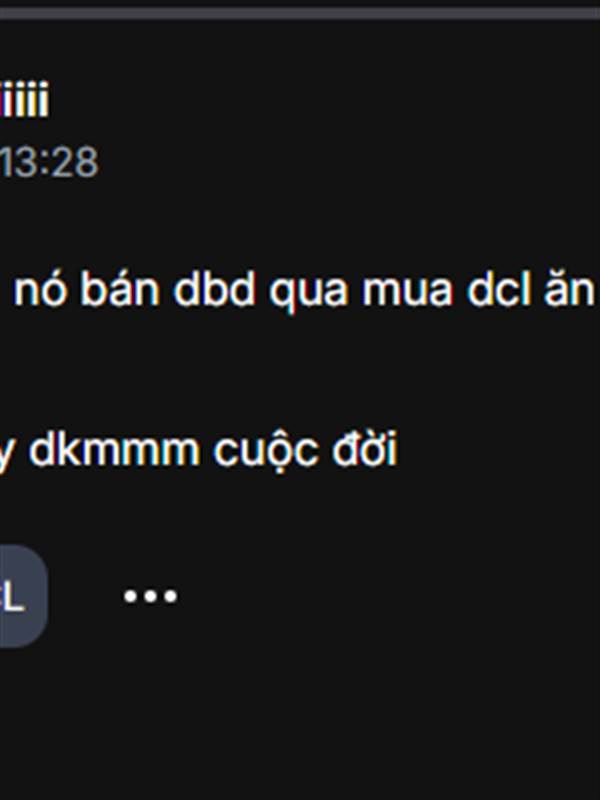Image resolution: width=600 pixels, height=800 pixels.
Task: Click the blank area right of the three dots
Action: click(x=388, y=595)
